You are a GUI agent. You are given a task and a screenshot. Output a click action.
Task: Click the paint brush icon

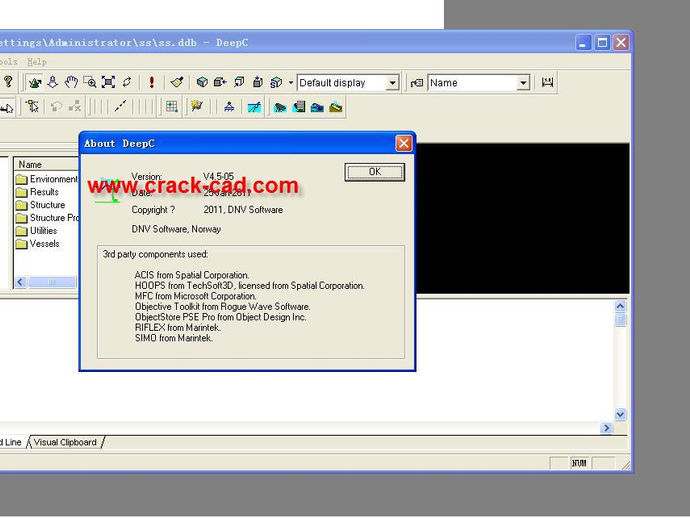pyautogui.click(x=177, y=82)
